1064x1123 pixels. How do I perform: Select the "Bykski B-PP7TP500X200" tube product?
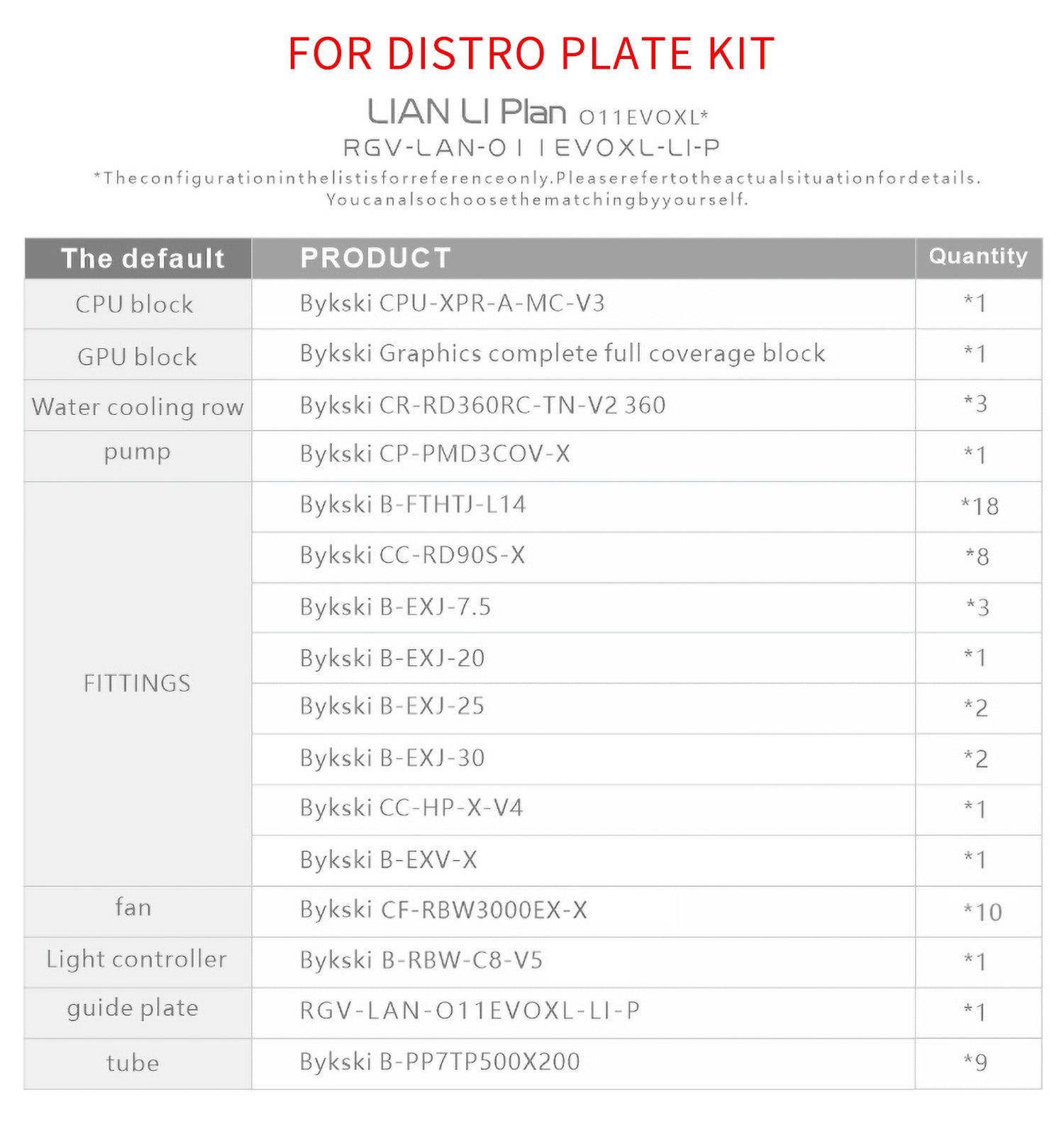coord(440,1062)
